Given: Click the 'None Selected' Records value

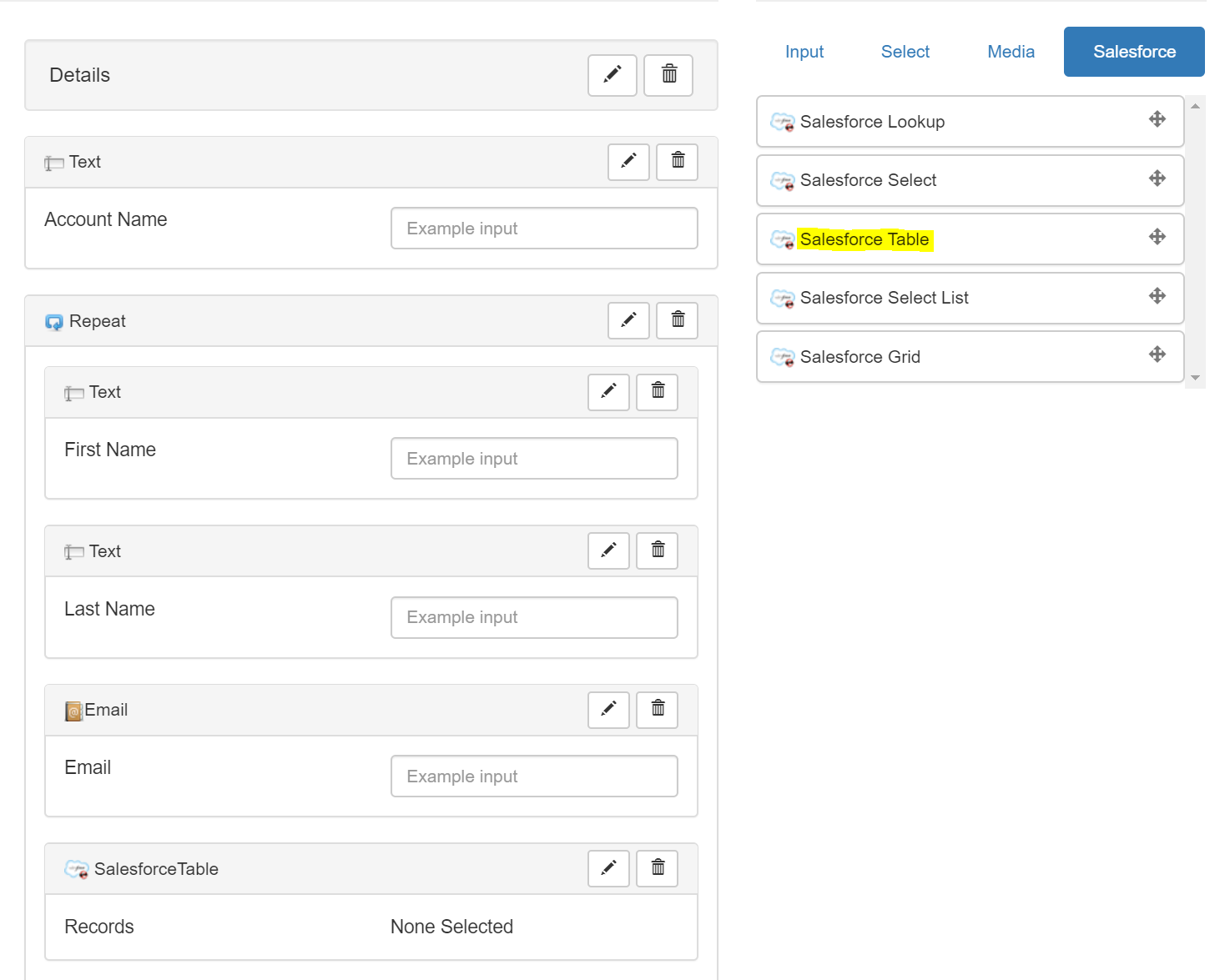Looking at the screenshot, I should click(x=451, y=927).
